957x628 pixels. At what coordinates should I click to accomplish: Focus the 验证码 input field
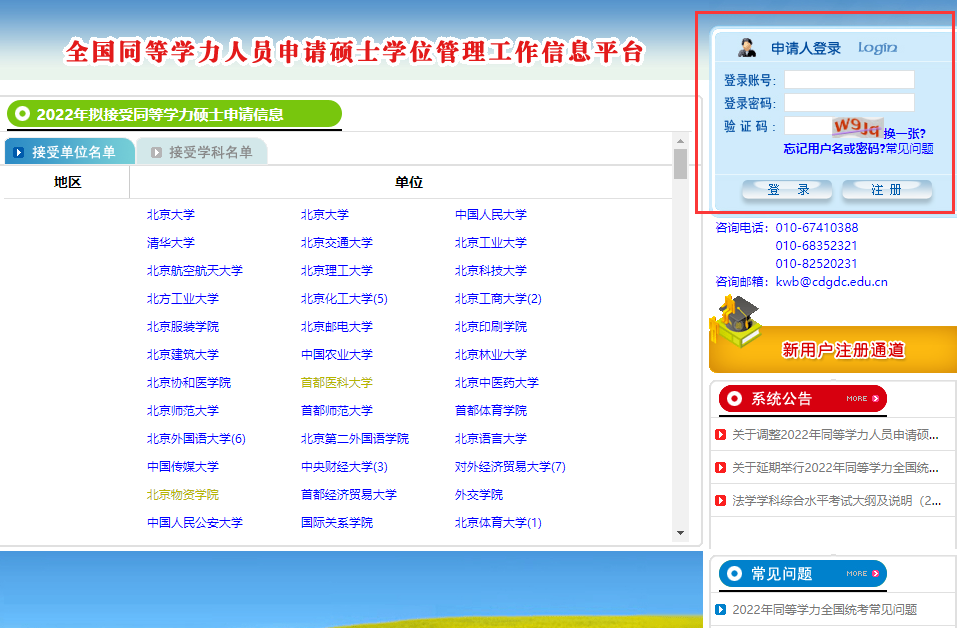click(x=808, y=126)
